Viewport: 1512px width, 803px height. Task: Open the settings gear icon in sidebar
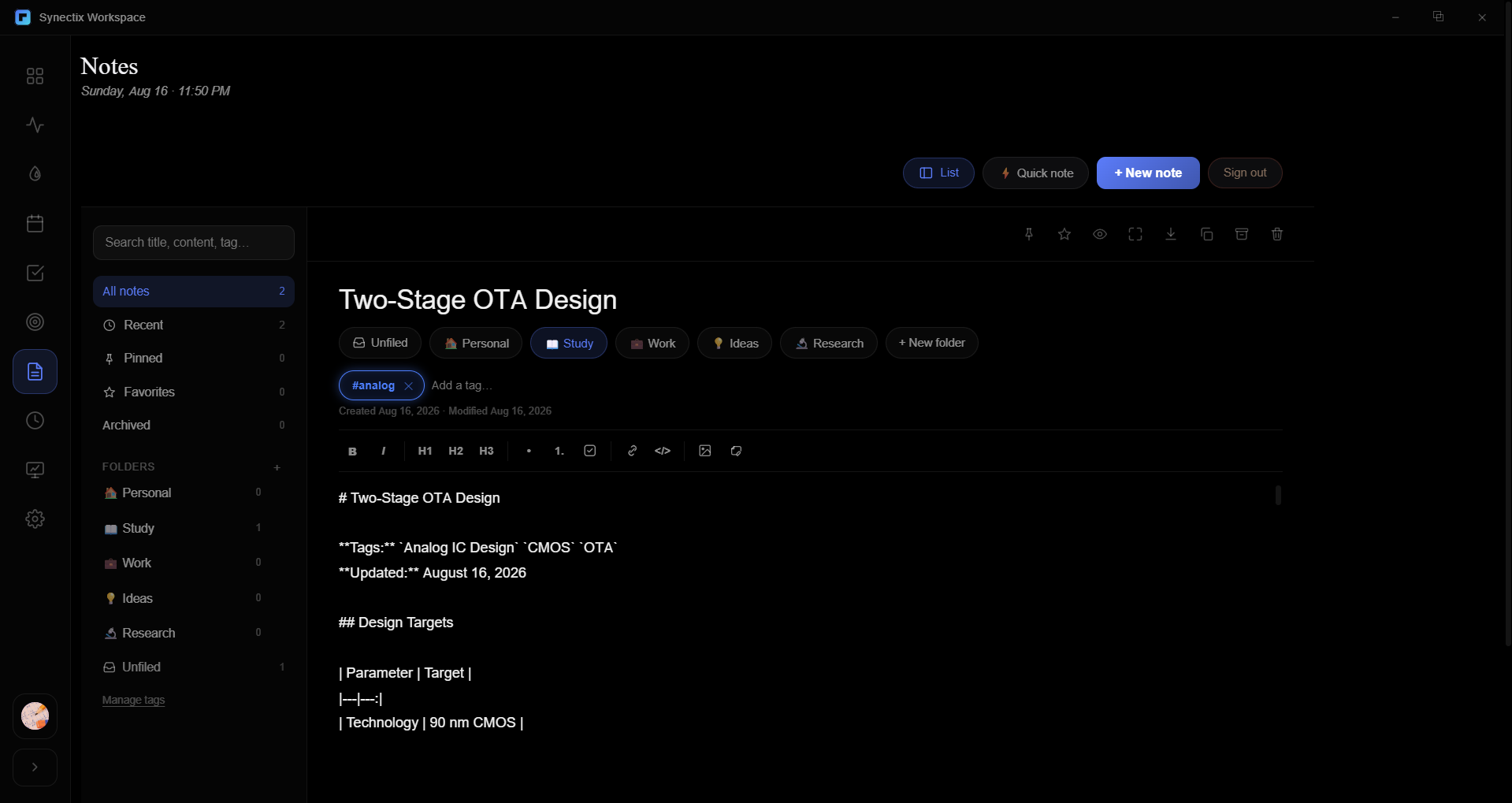pos(35,519)
